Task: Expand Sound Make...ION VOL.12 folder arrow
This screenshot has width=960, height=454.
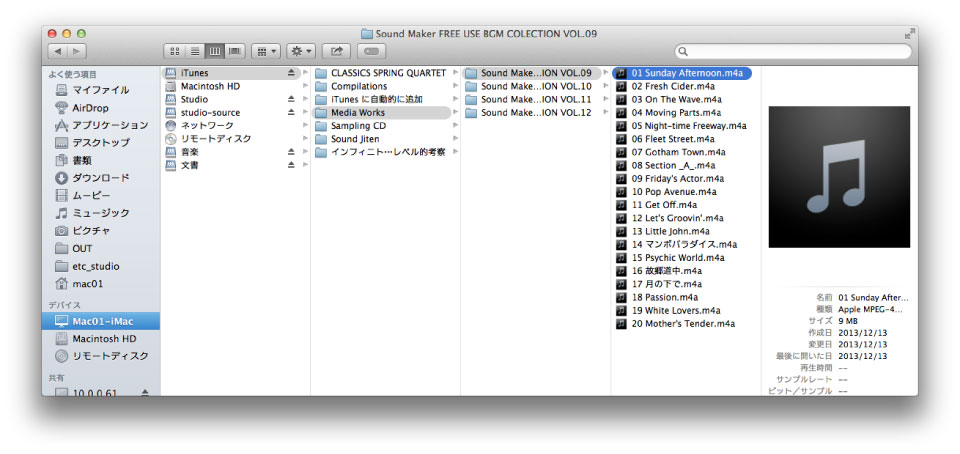Action: [x=606, y=113]
